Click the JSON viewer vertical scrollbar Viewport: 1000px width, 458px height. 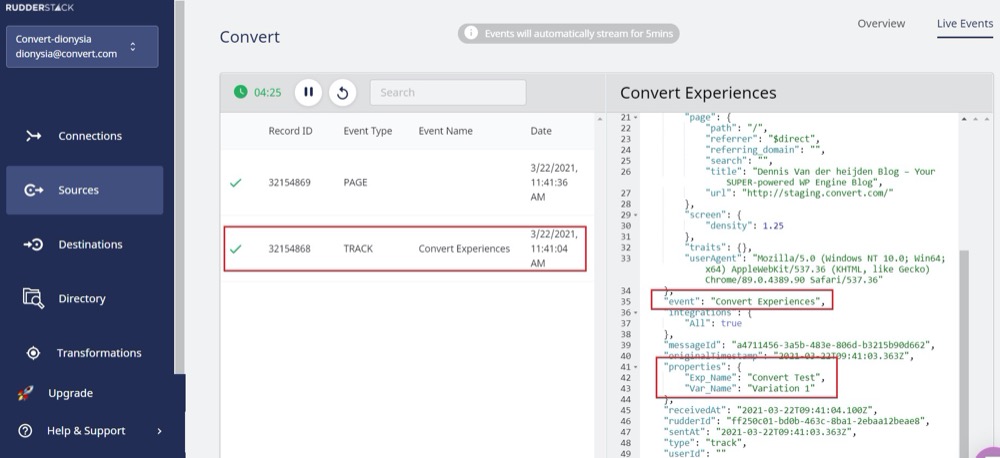tap(964, 354)
